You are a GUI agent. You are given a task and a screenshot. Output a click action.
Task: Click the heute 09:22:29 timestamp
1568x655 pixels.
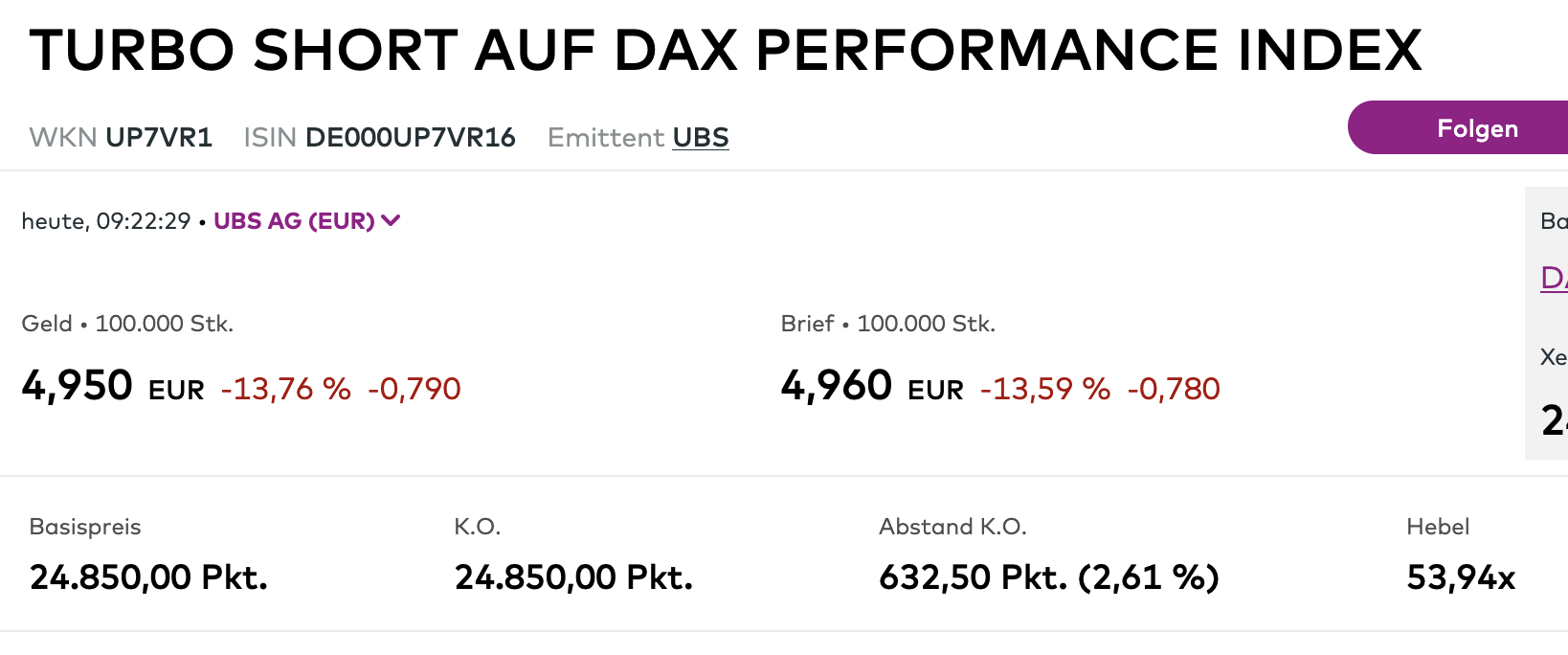tap(106, 221)
